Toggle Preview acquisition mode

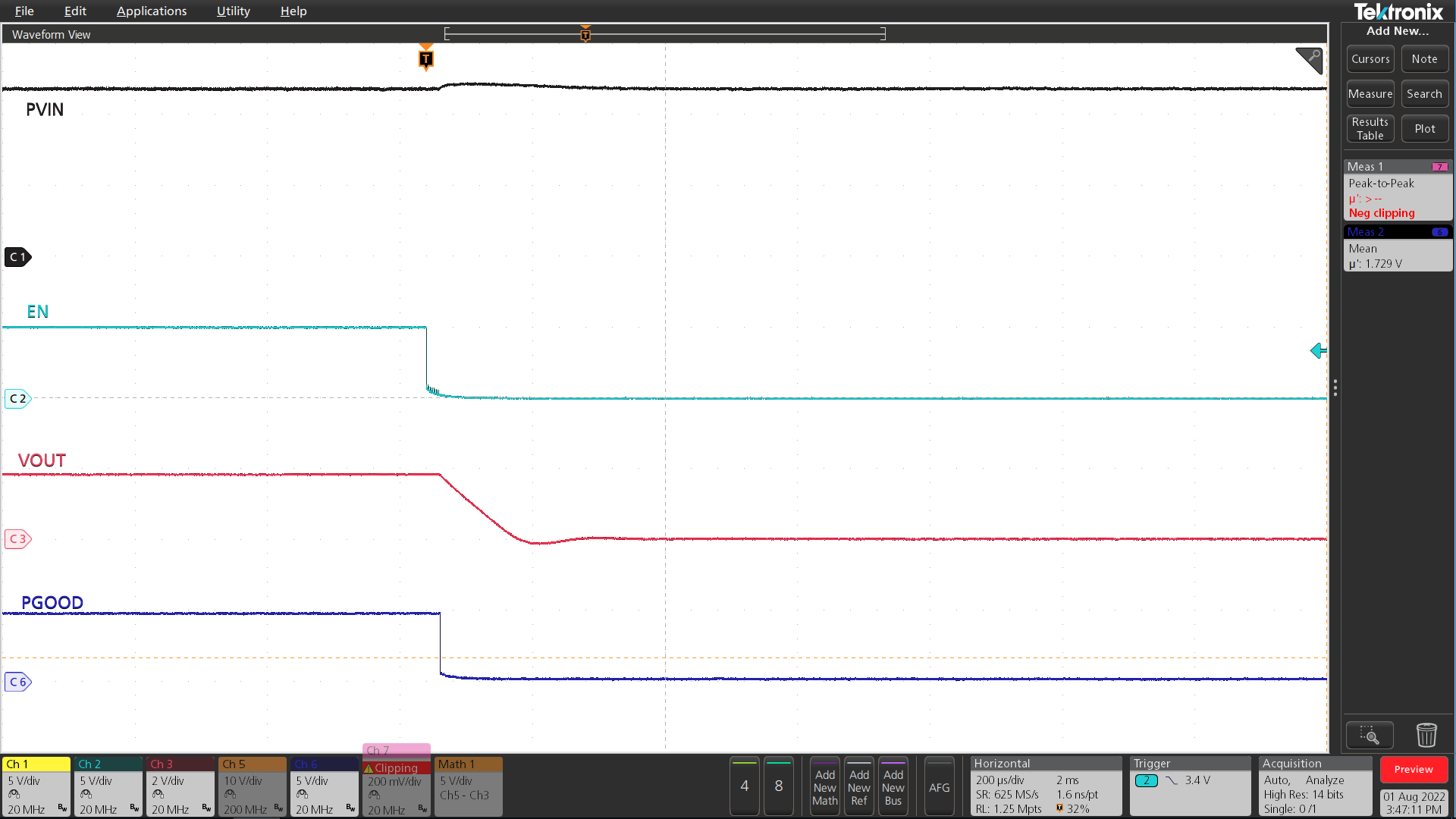[x=1414, y=769]
